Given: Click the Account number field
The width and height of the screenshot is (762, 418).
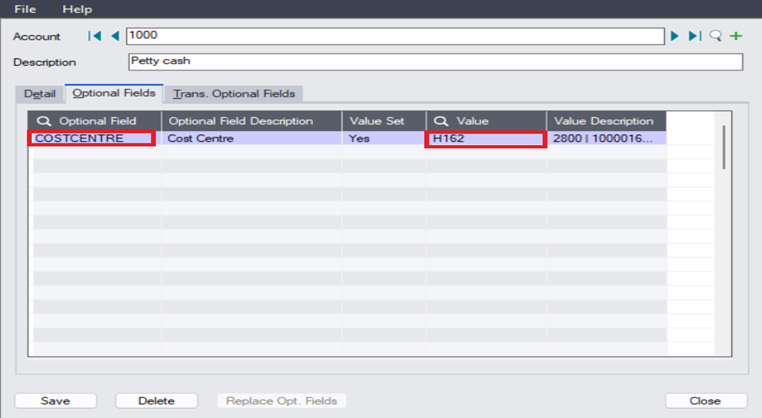Looking at the screenshot, I should [394, 36].
